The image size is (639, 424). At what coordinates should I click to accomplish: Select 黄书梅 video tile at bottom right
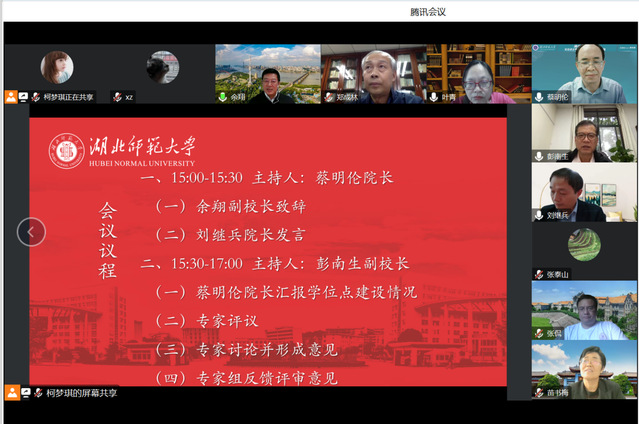[584, 368]
